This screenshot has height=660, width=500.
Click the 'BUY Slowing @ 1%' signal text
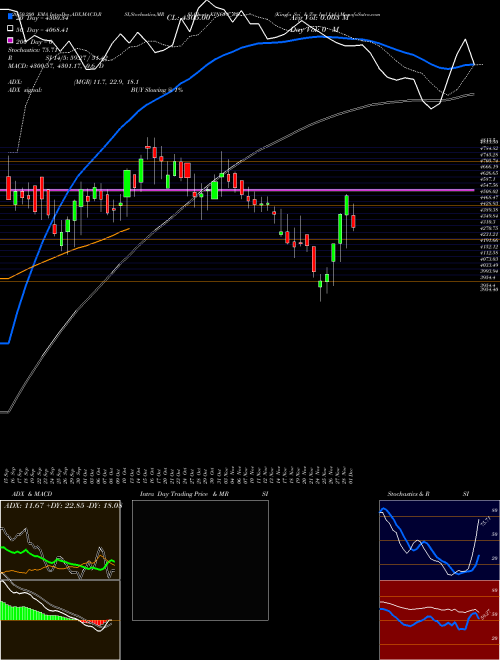[x=157, y=90]
